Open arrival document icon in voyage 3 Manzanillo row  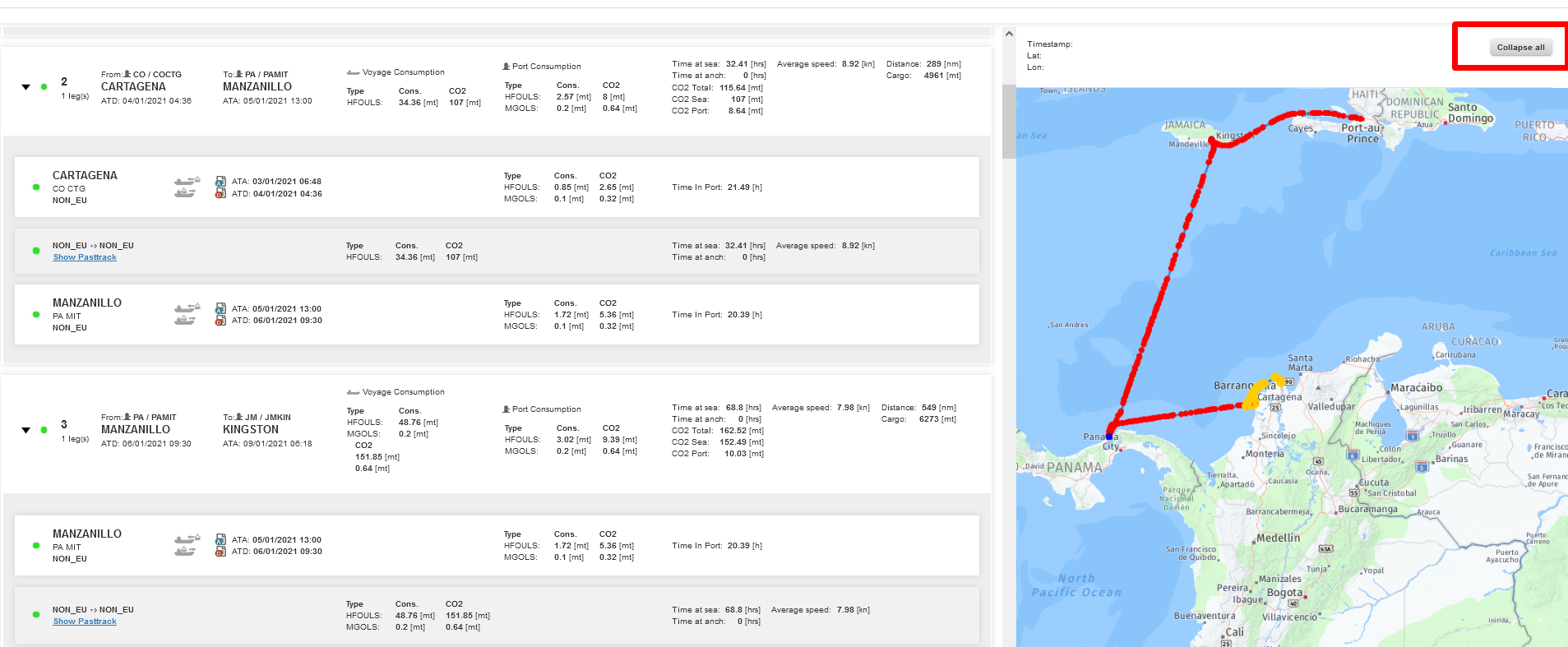tap(220, 540)
